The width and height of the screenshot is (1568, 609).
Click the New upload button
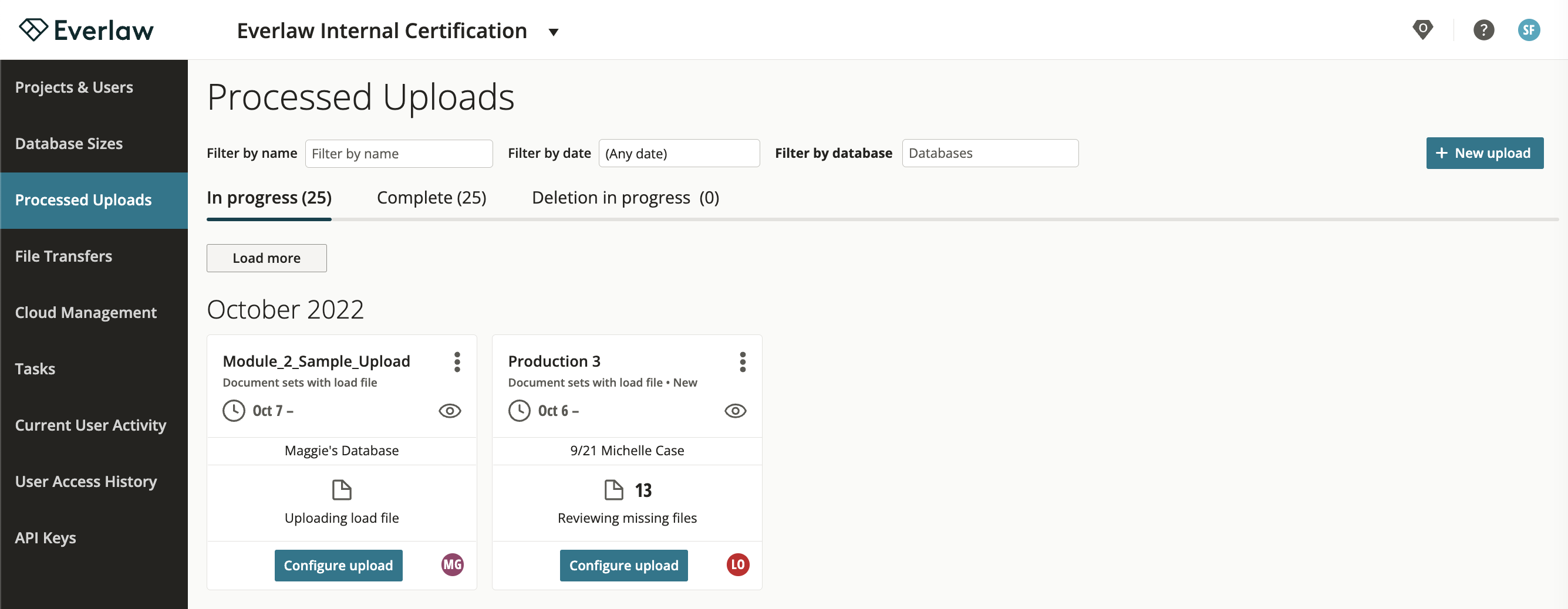pyautogui.click(x=1484, y=153)
